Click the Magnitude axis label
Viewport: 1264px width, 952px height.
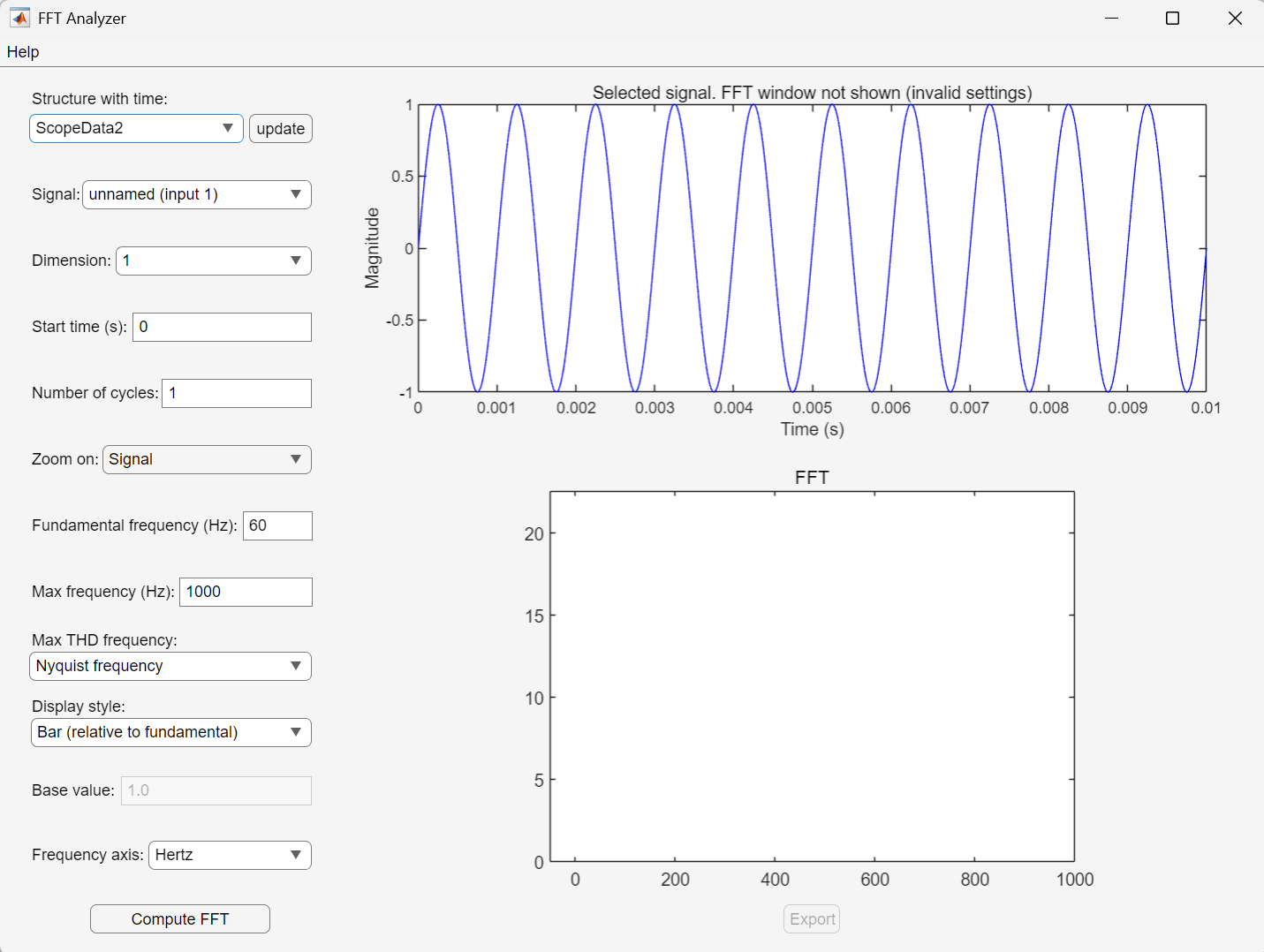point(372,248)
